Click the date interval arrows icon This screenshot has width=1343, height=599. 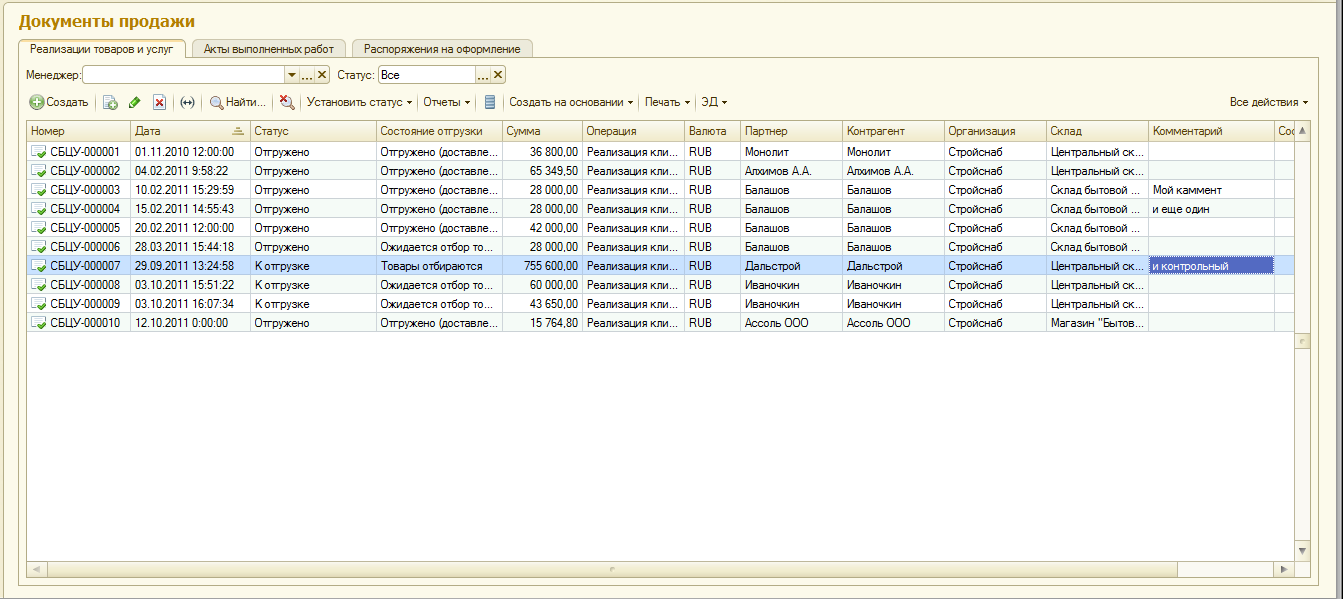(187, 102)
